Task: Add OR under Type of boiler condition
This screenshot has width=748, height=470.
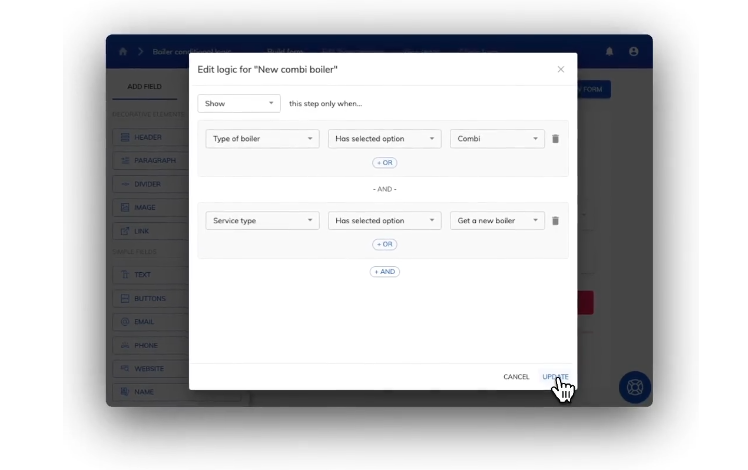Action: coord(384,163)
